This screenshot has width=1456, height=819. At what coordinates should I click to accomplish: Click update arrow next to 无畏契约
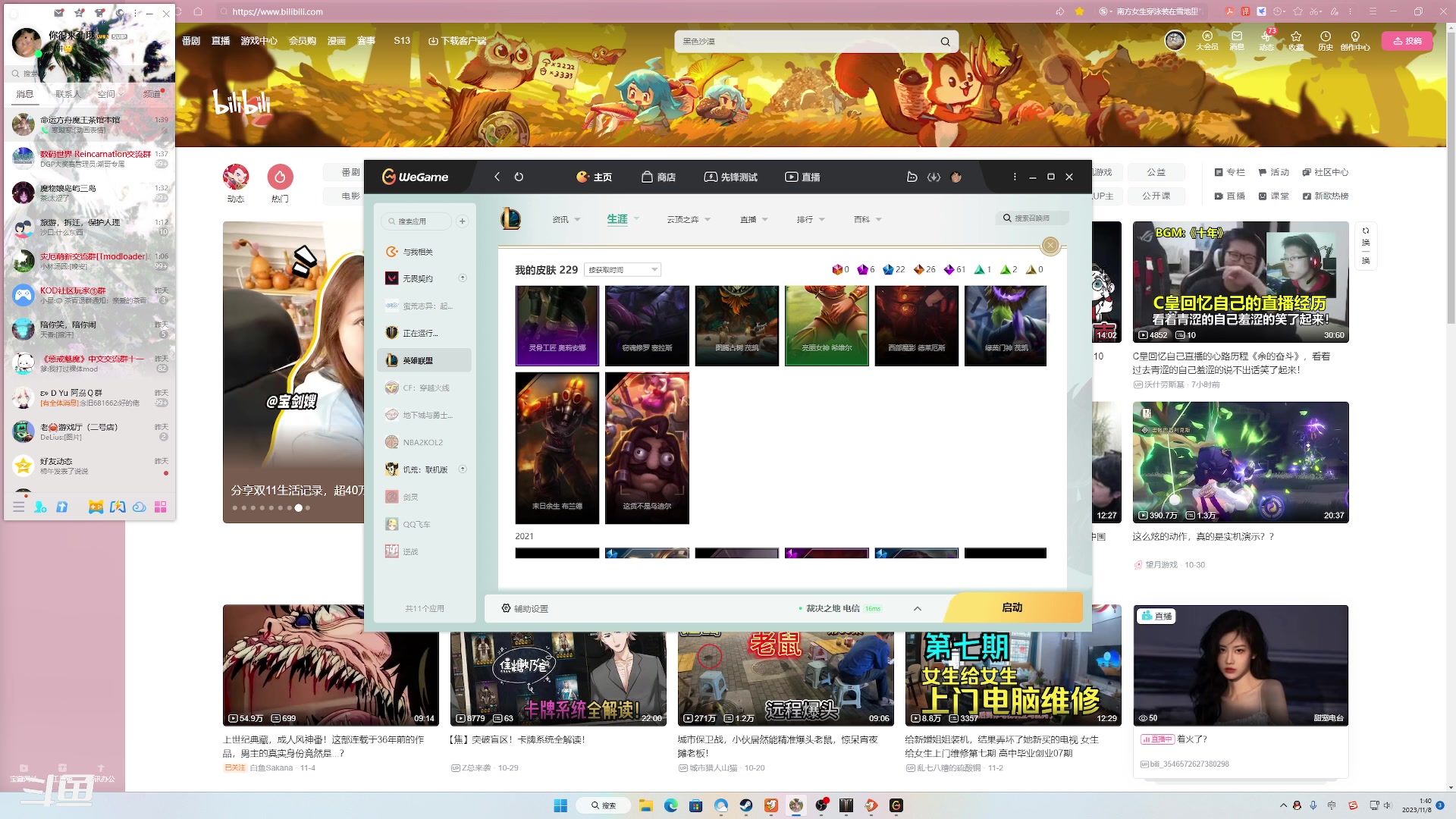[x=463, y=278]
